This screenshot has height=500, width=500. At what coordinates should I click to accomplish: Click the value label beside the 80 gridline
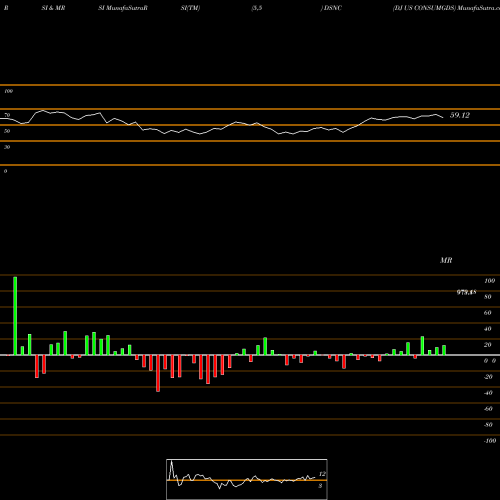466,292
